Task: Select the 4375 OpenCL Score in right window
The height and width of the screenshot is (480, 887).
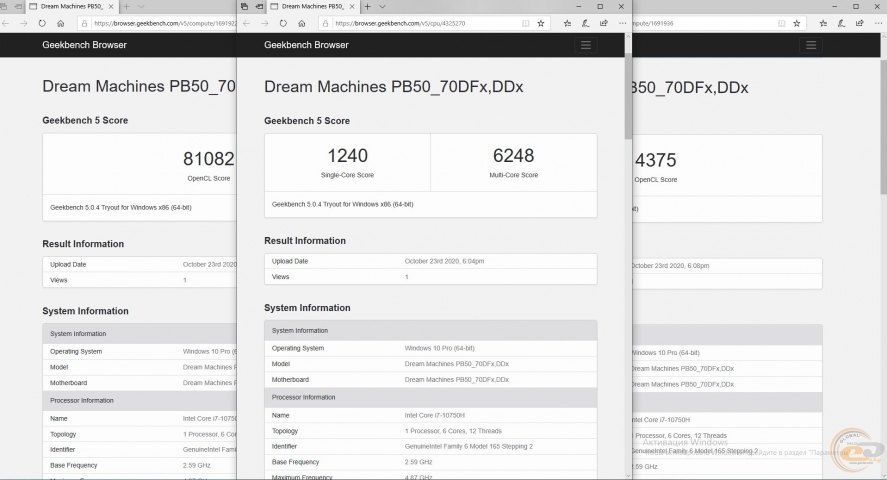Action: pos(655,160)
